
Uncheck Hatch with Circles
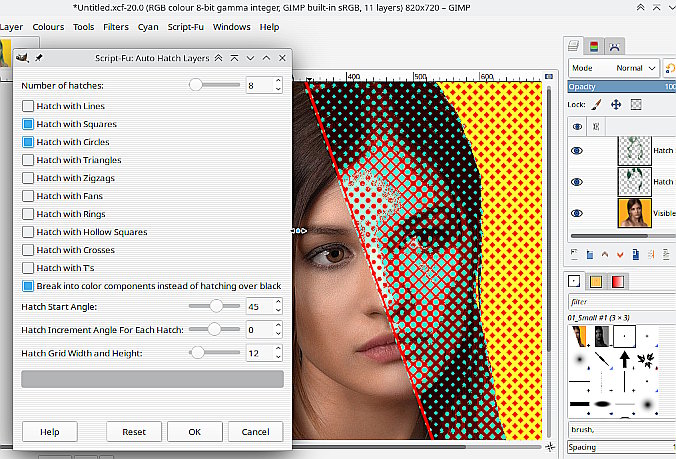pos(28,142)
